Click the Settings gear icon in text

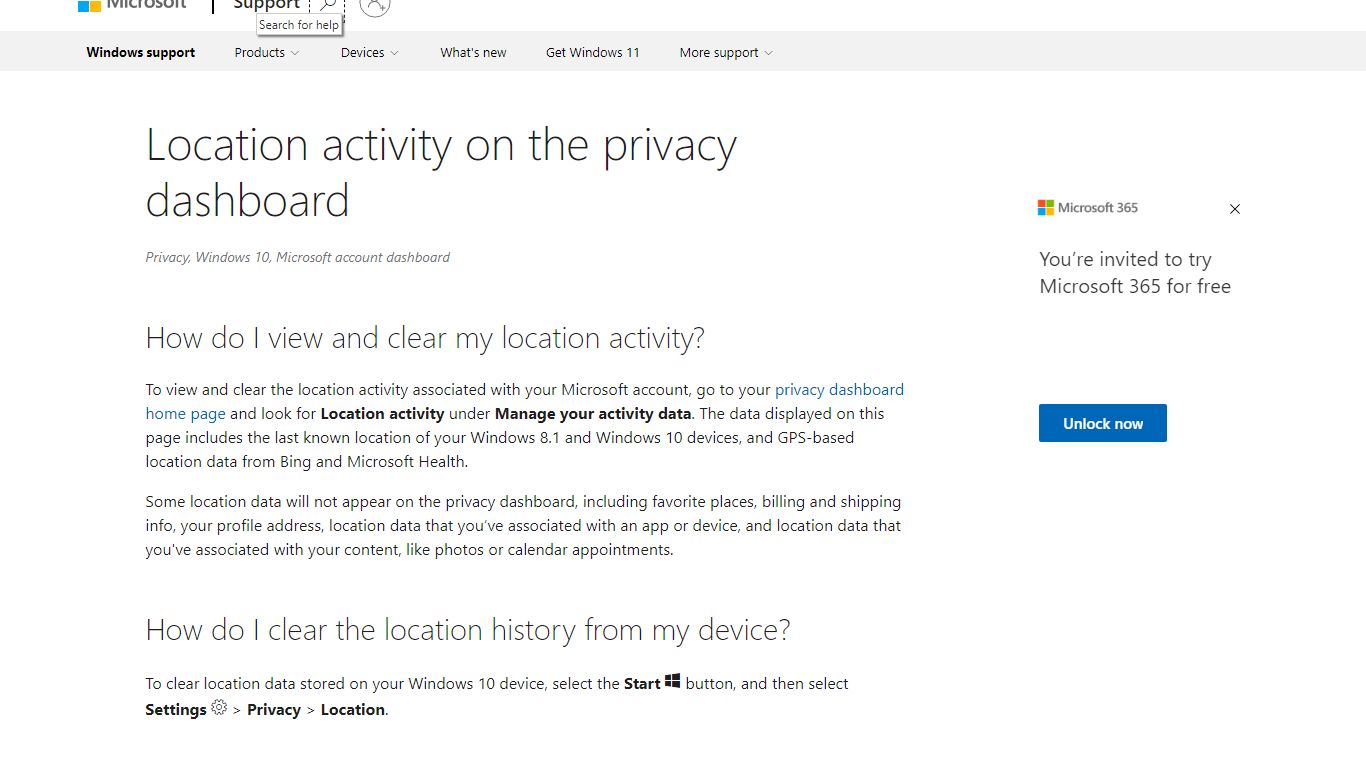tap(219, 707)
